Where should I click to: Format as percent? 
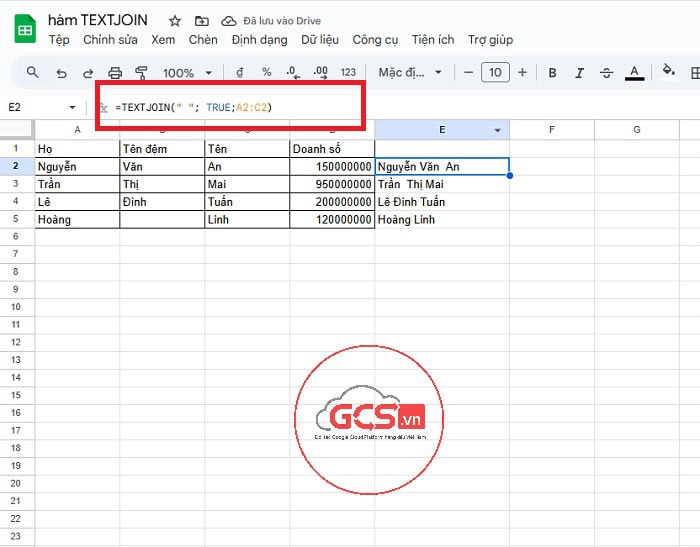[x=266, y=72]
